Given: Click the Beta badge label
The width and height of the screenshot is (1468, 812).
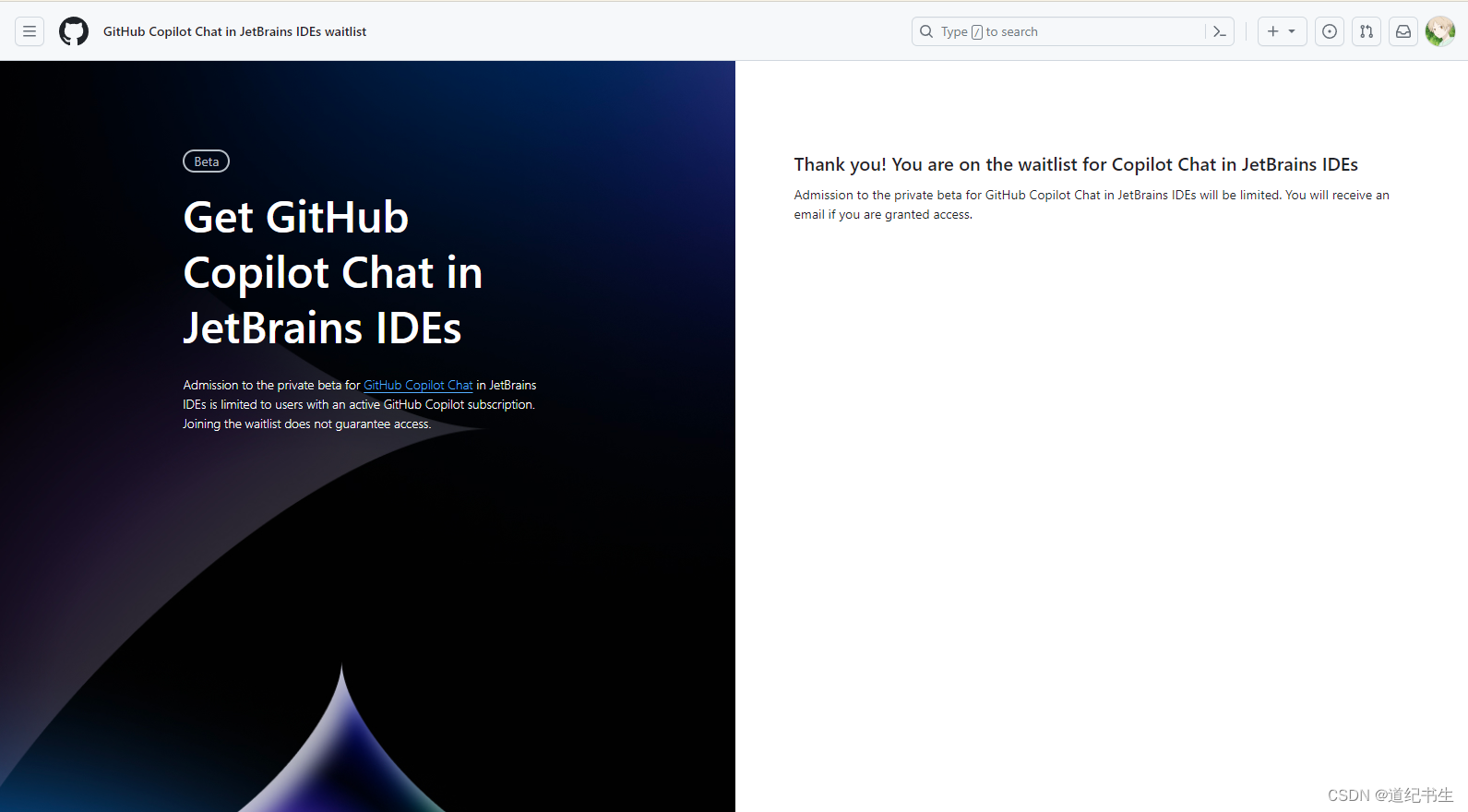Looking at the screenshot, I should coord(207,161).
